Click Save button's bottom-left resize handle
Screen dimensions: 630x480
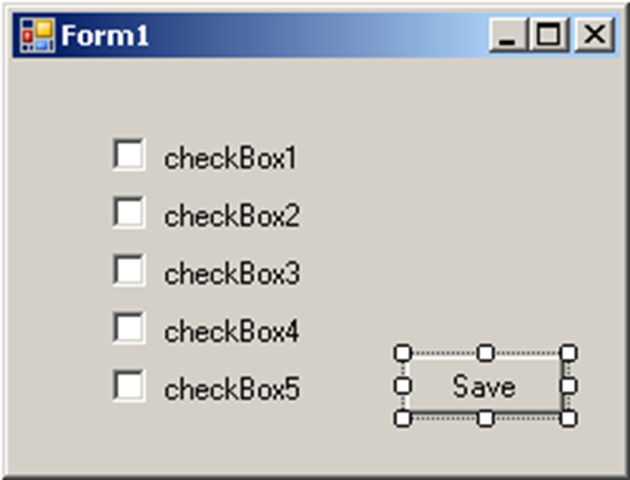[403, 418]
